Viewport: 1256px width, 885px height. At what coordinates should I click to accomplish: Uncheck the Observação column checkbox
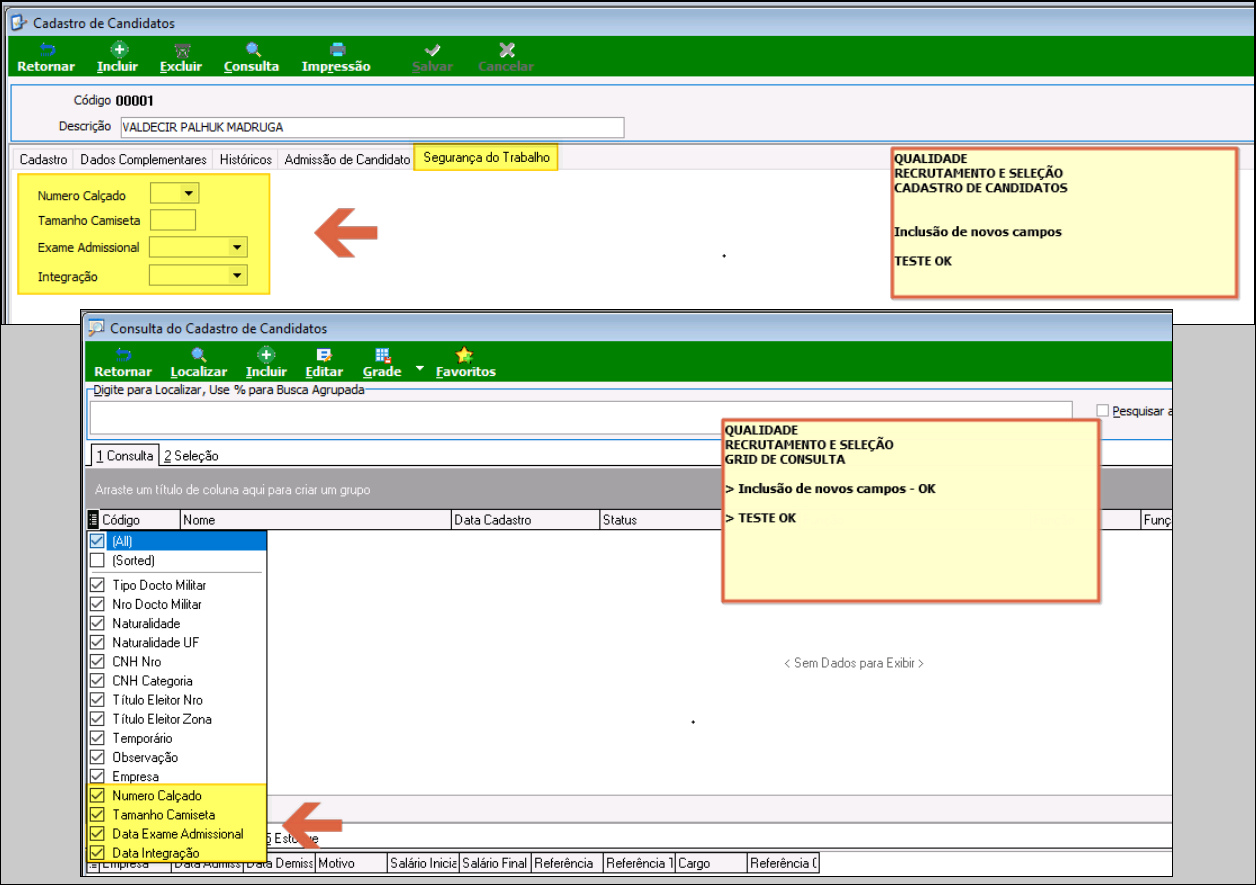point(97,757)
